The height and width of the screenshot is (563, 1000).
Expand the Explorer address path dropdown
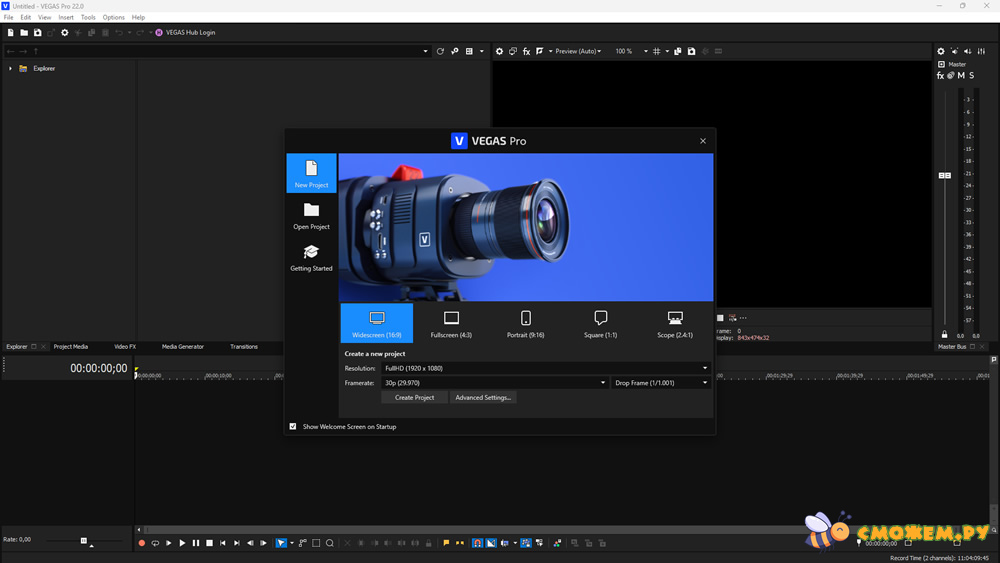(x=425, y=51)
